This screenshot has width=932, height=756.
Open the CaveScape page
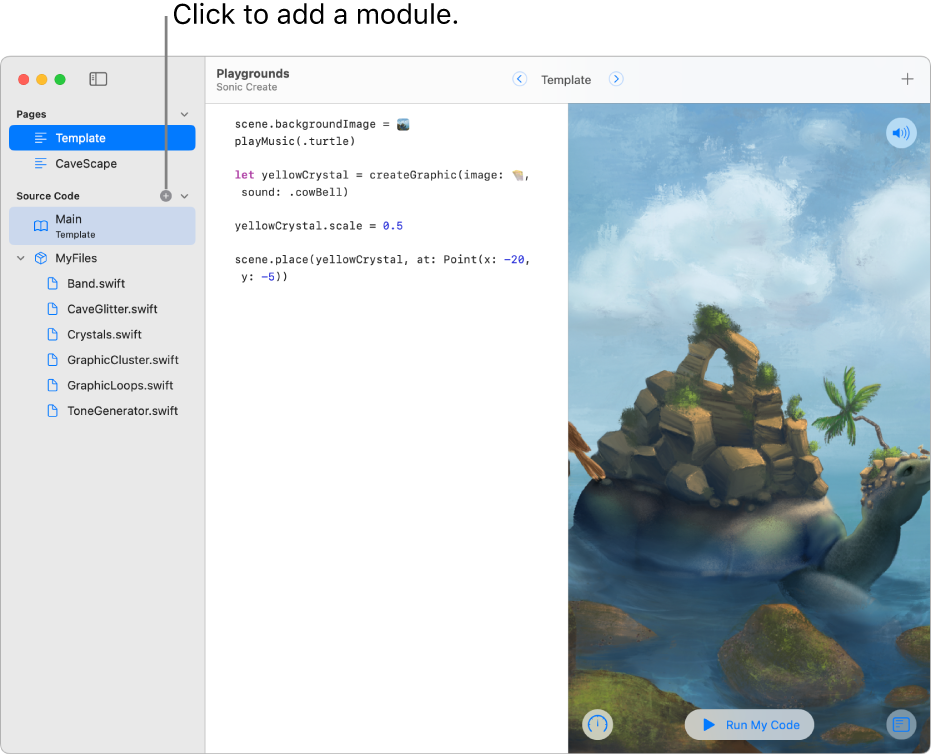(x=102, y=163)
